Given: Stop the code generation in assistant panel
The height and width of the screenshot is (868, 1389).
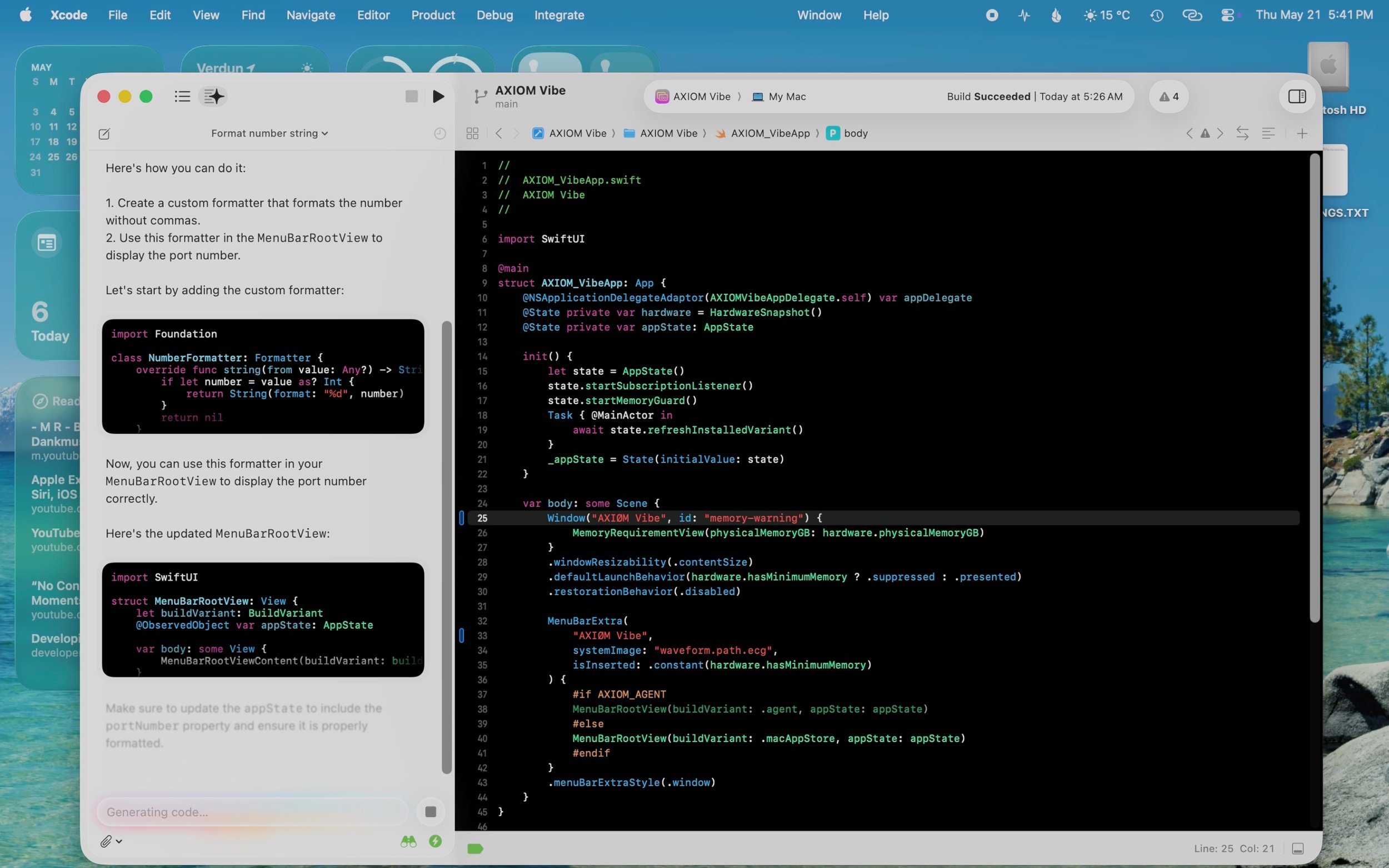Looking at the screenshot, I should (430, 812).
